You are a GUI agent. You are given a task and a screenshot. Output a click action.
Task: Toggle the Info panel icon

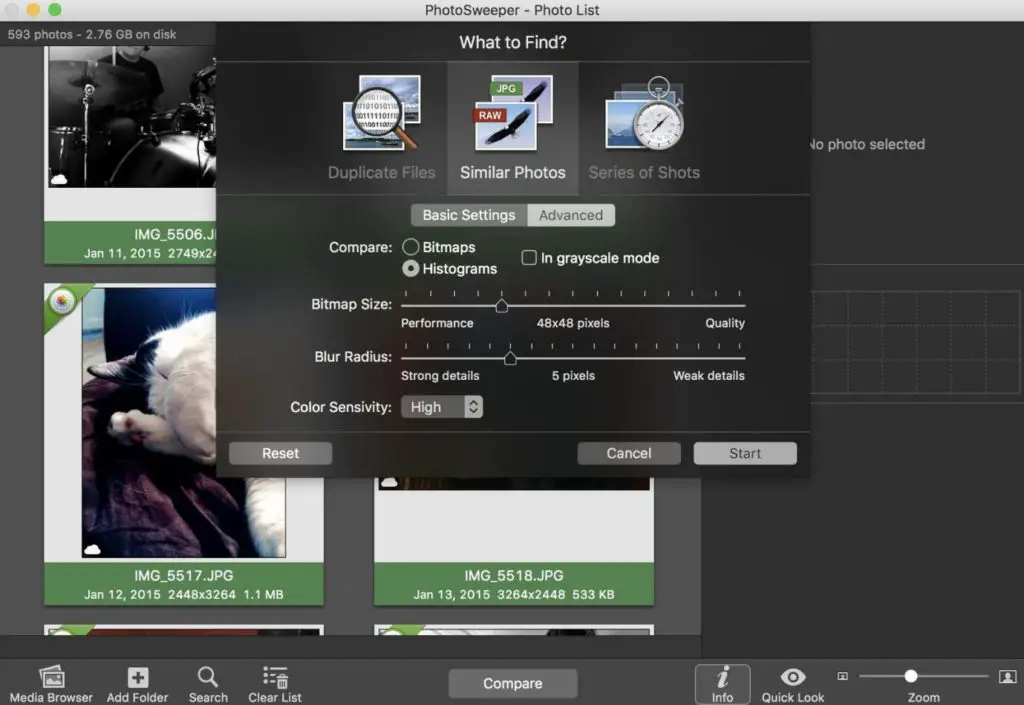(x=722, y=677)
